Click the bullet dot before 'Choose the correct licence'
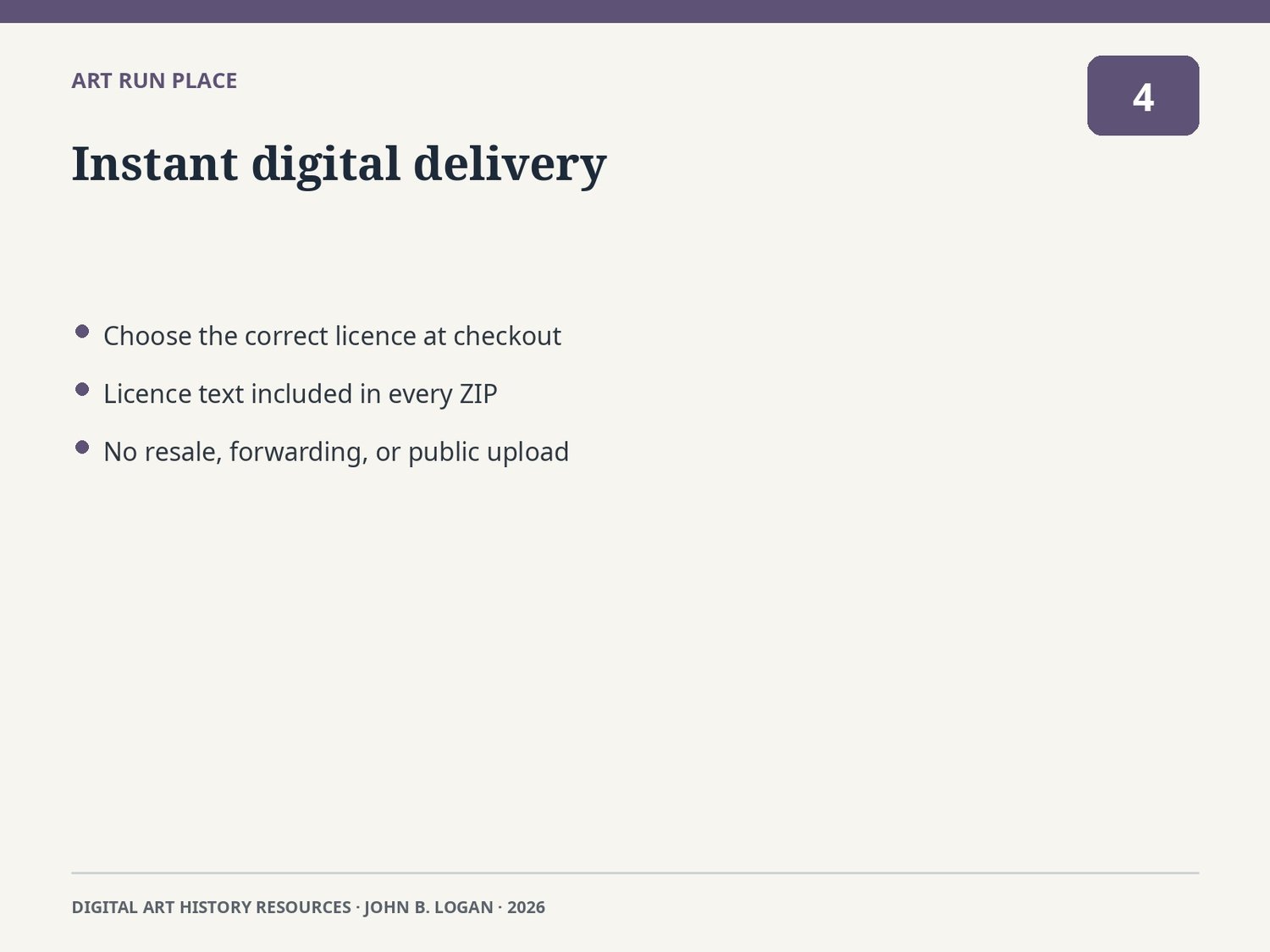This screenshot has height=952, width=1270. [x=82, y=332]
